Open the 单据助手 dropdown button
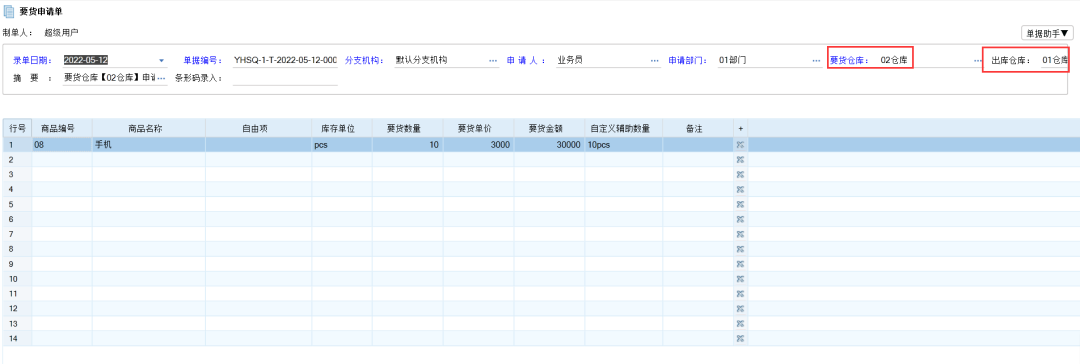 click(x=1047, y=32)
